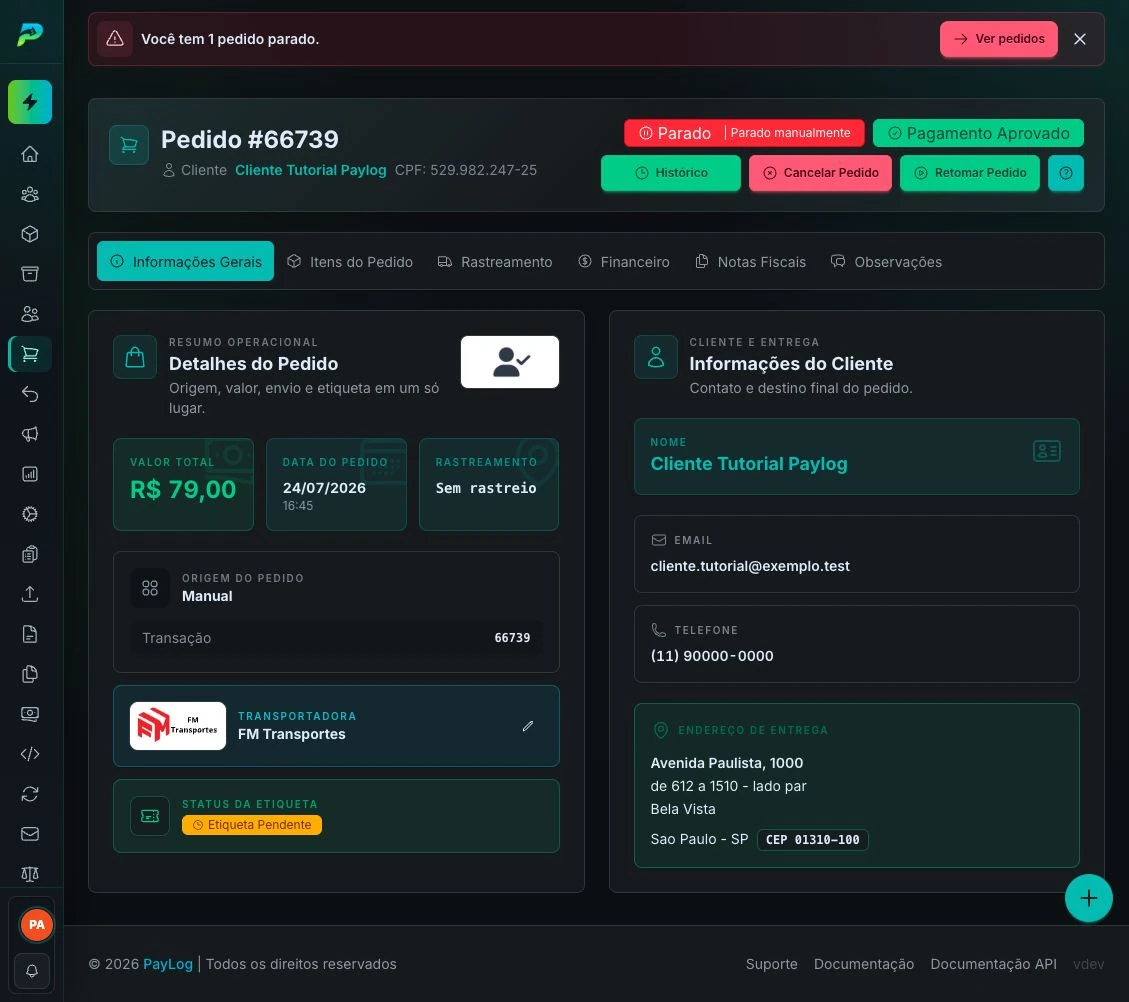
Task: Switch to Rastreamento tab
Action: point(495,262)
